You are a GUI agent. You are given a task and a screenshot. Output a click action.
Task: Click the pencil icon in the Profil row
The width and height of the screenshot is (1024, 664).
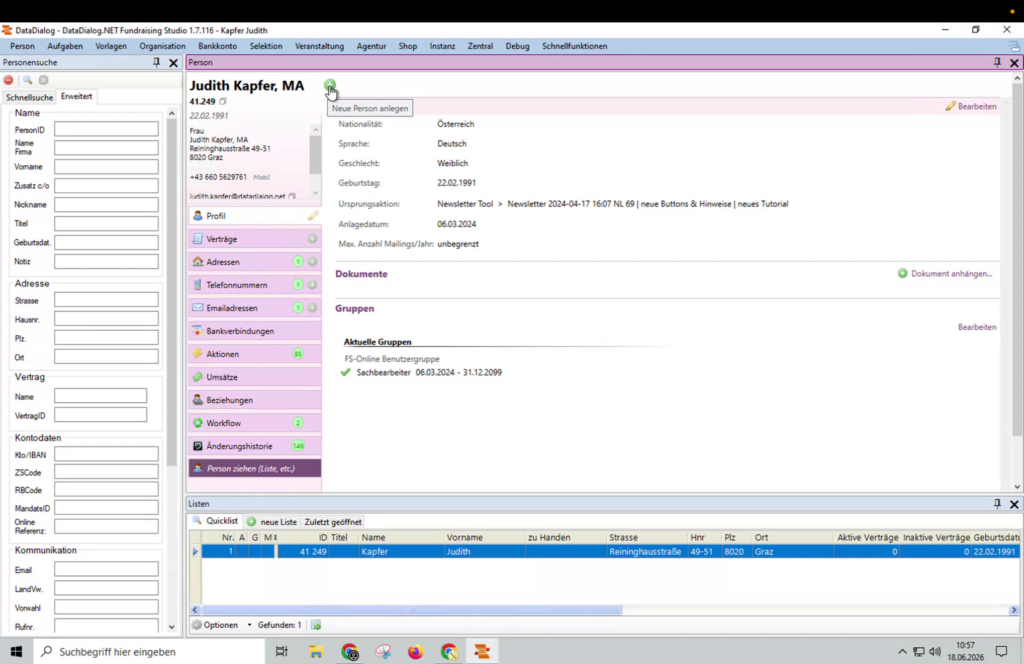pos(313,215)
